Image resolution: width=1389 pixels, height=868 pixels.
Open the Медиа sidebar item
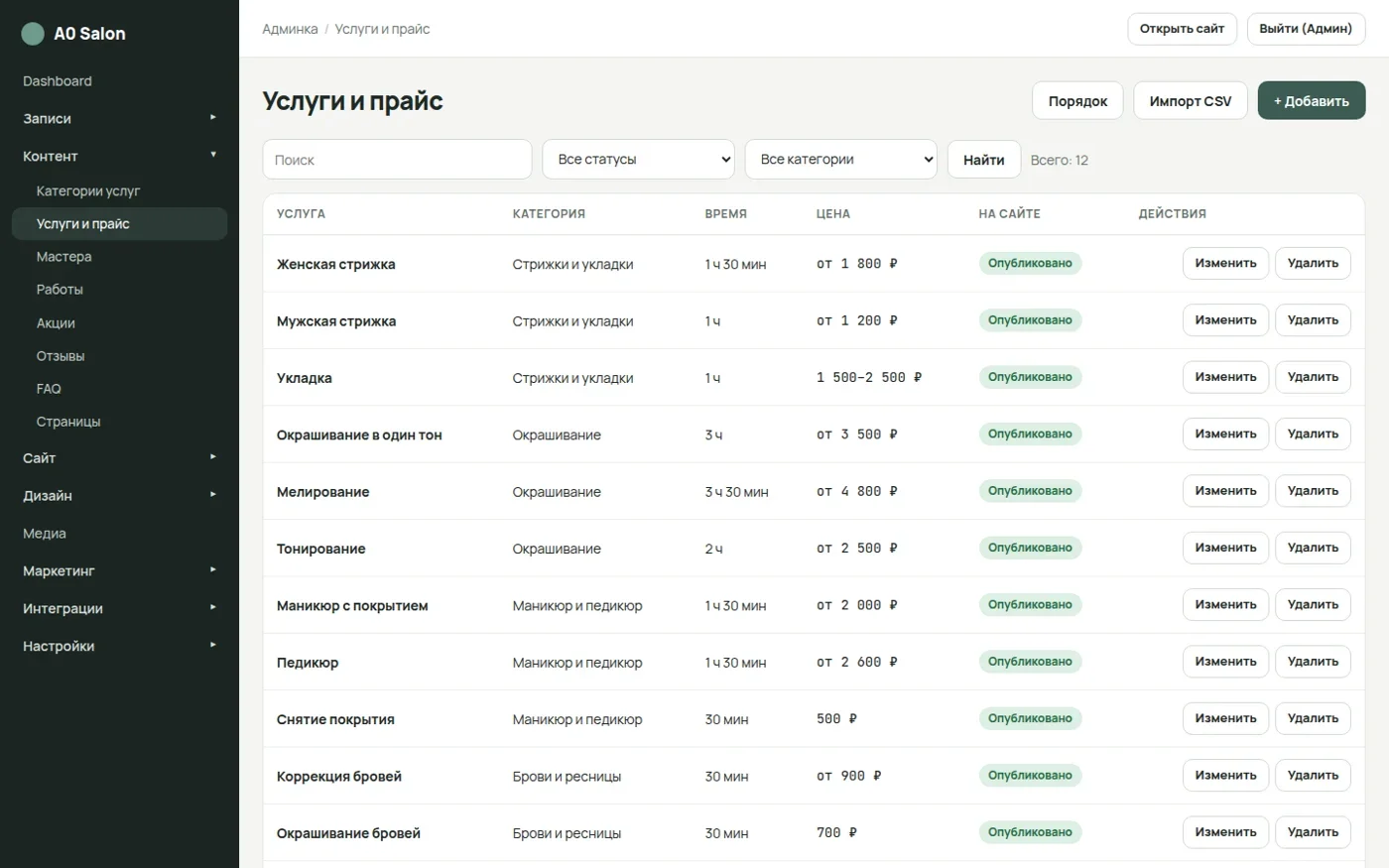coord(119,533)
